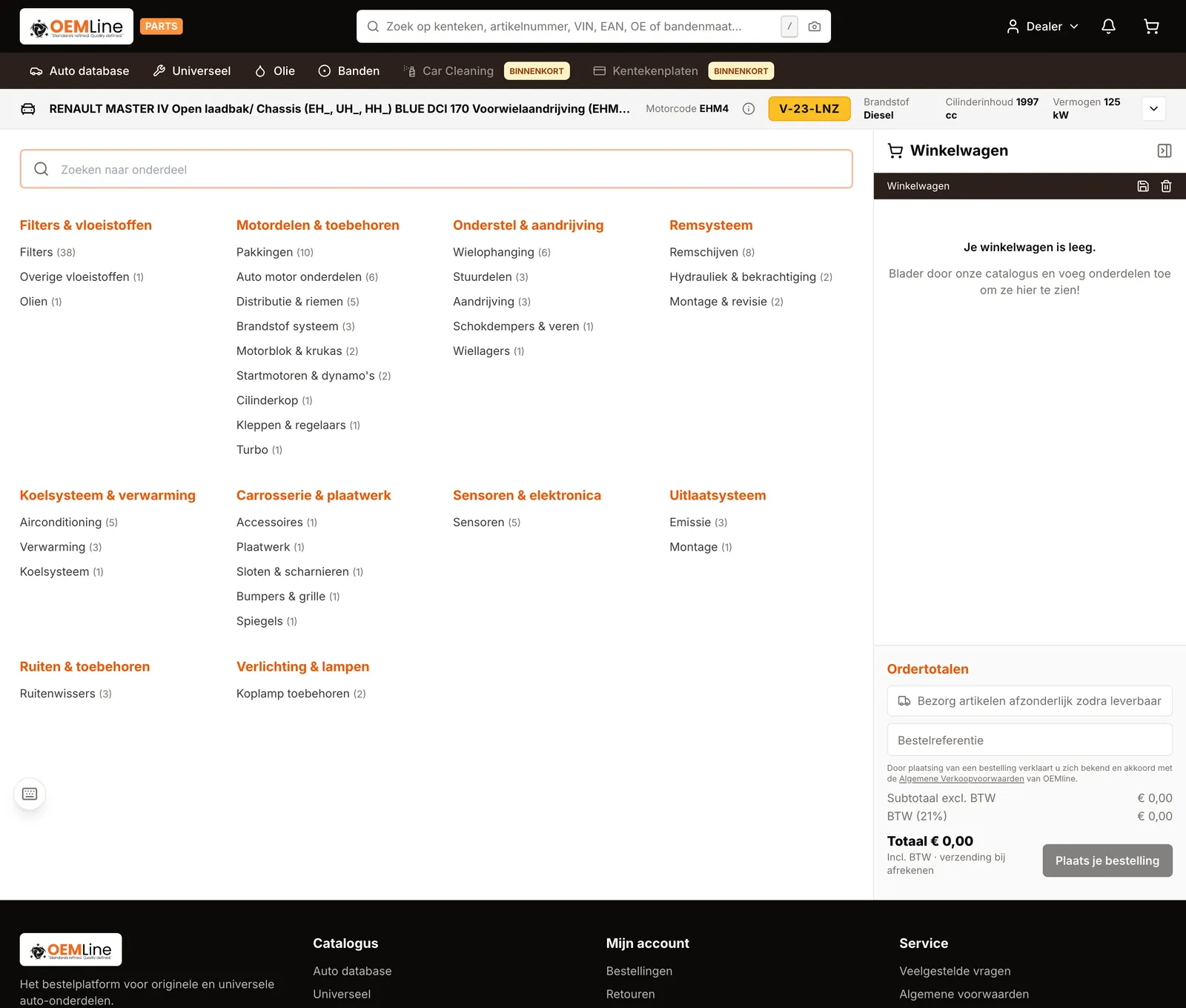Open Remschijven (8) category
The height and width of the screenshot is (1008, 1186).
(712, 252)
